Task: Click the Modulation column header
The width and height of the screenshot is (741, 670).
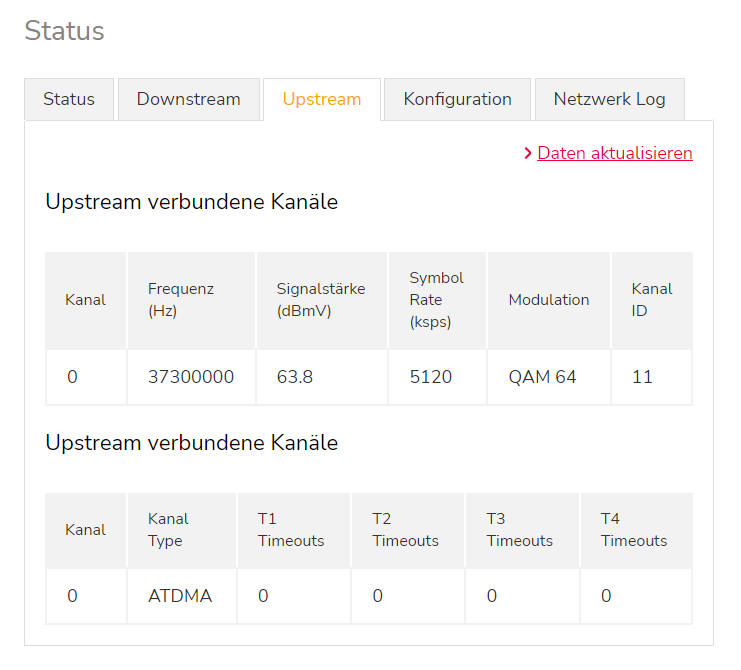Action: point(548,300)
